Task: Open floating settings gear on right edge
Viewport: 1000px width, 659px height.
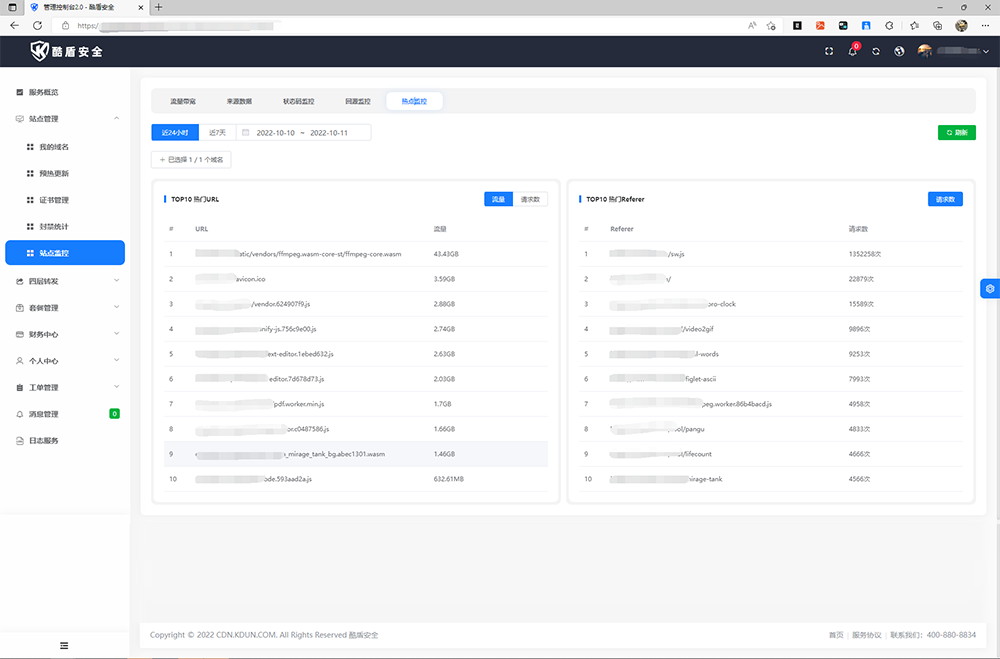Action: pyautogui.click(x=990, y=289)
